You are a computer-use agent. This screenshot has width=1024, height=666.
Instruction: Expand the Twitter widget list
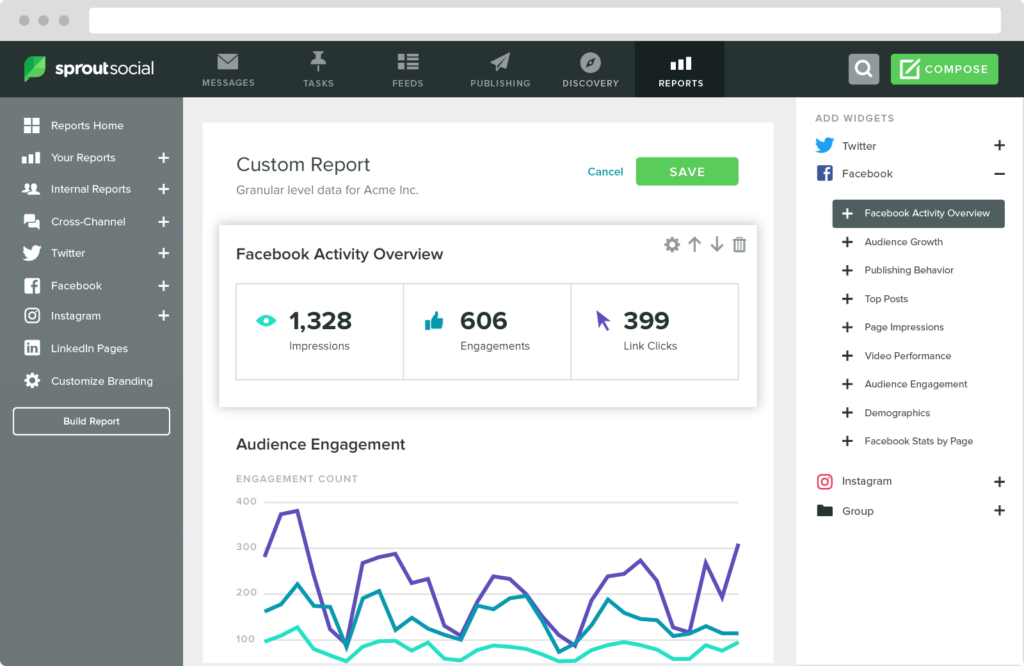click(999, 145)
